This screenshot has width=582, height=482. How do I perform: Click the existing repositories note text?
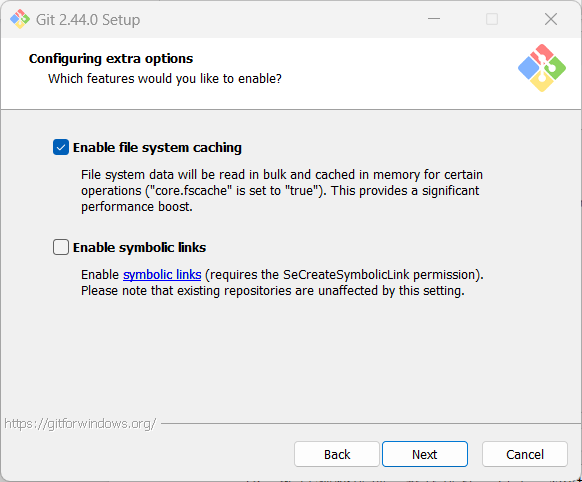tap(273, 291)
